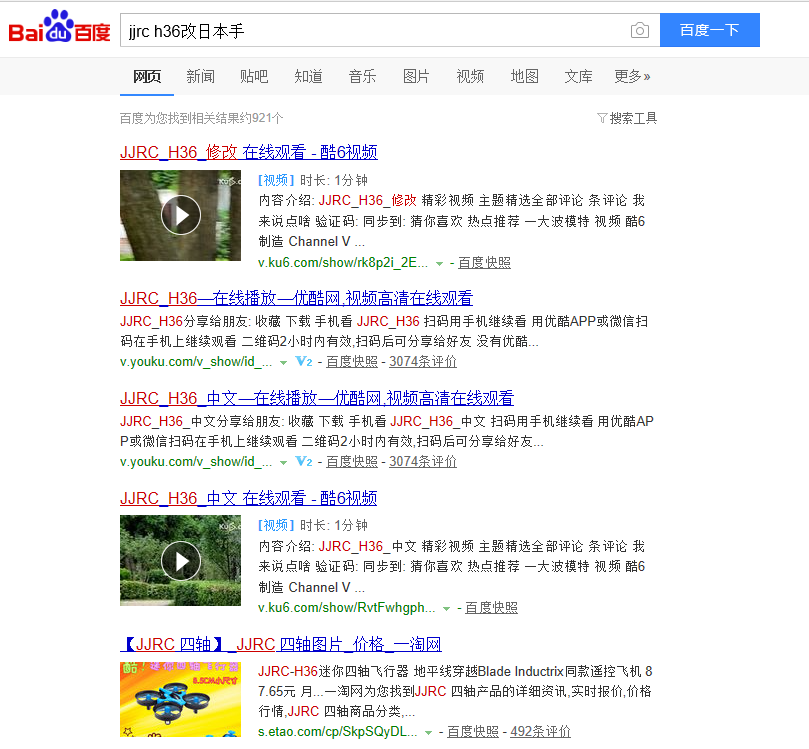
Task: Open result 【JJRC 四轴】_JJRC 四轴图片_价格_一淘网
Action: [x=281, y=644]
